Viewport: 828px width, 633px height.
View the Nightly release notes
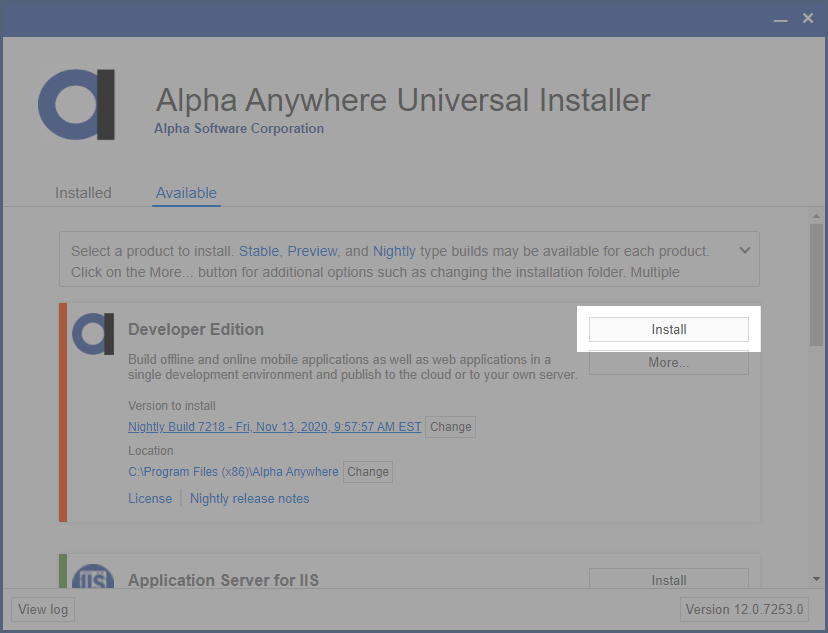[250, 498]
